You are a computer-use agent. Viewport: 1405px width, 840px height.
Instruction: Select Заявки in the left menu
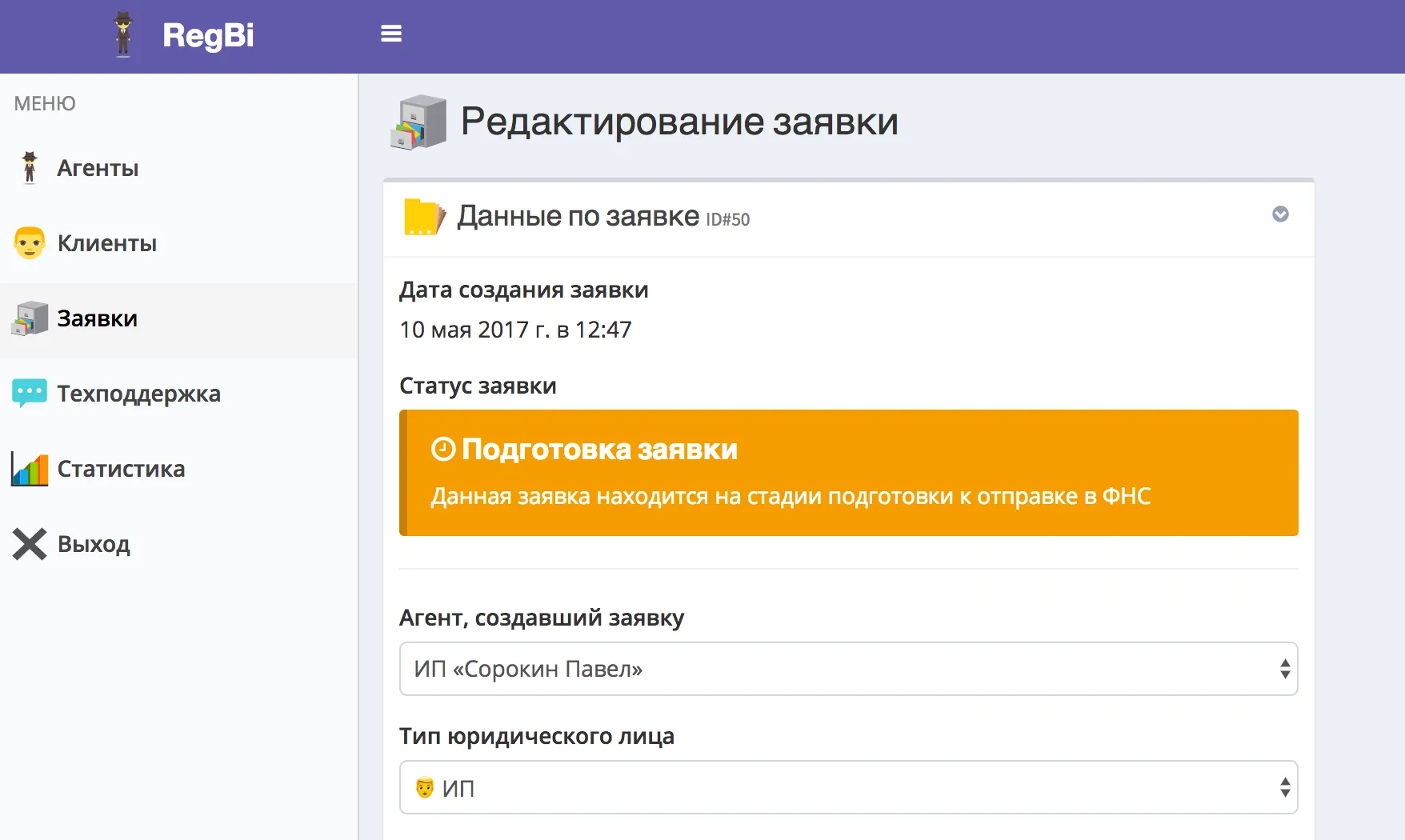click(x=94, y=318)
